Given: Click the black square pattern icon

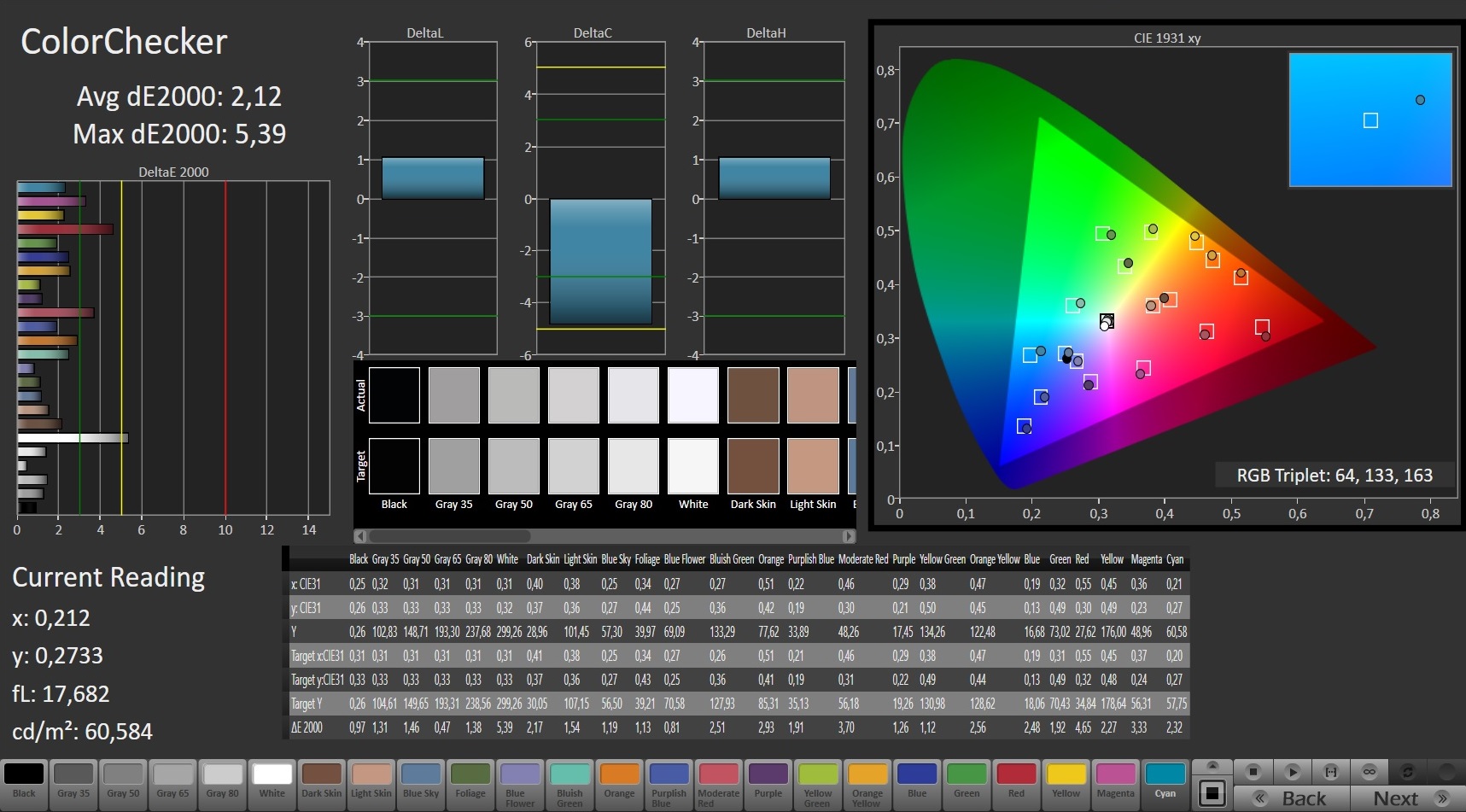Looking at the screenshot, I should coord(1212,793).
